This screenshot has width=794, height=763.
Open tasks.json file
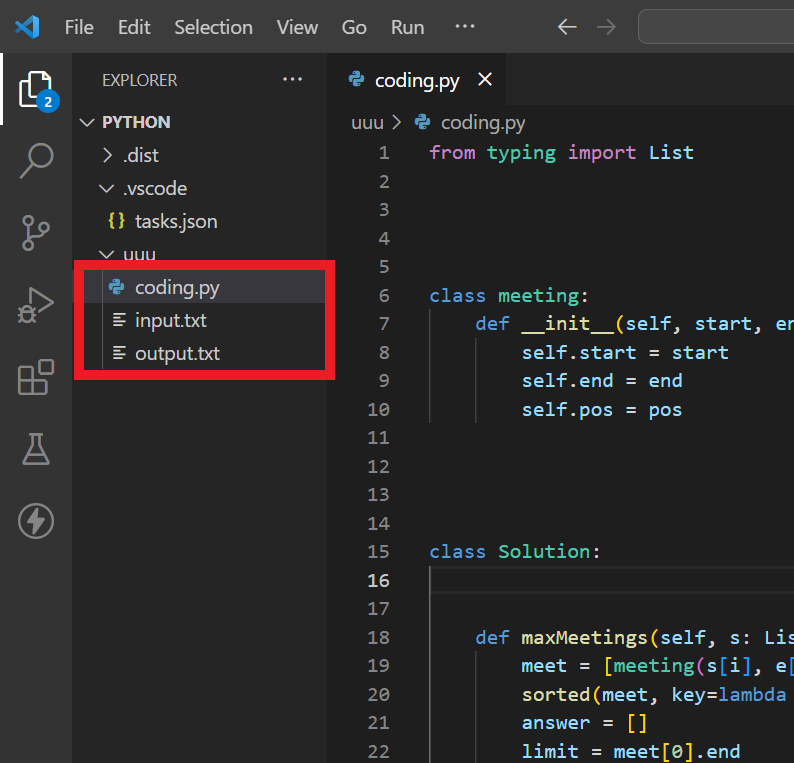176,221
